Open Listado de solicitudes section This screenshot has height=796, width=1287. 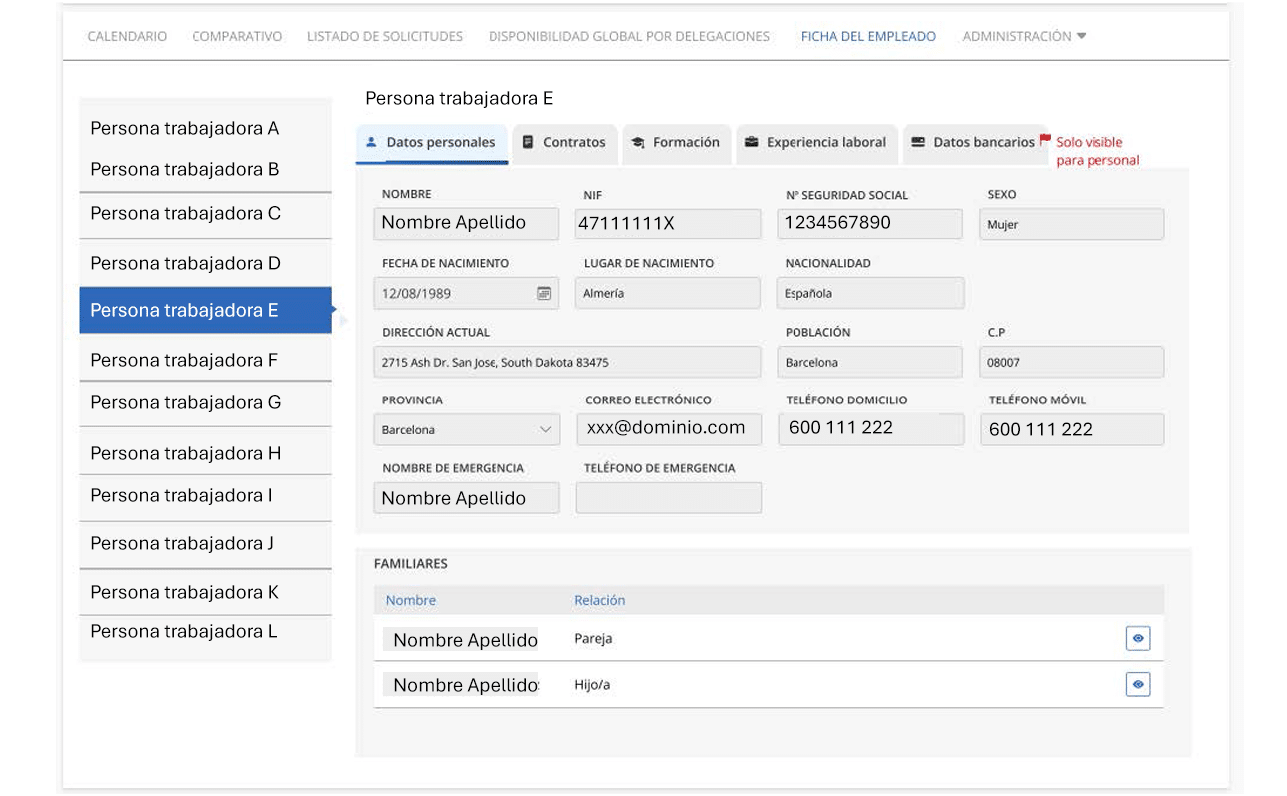(384, 36)
